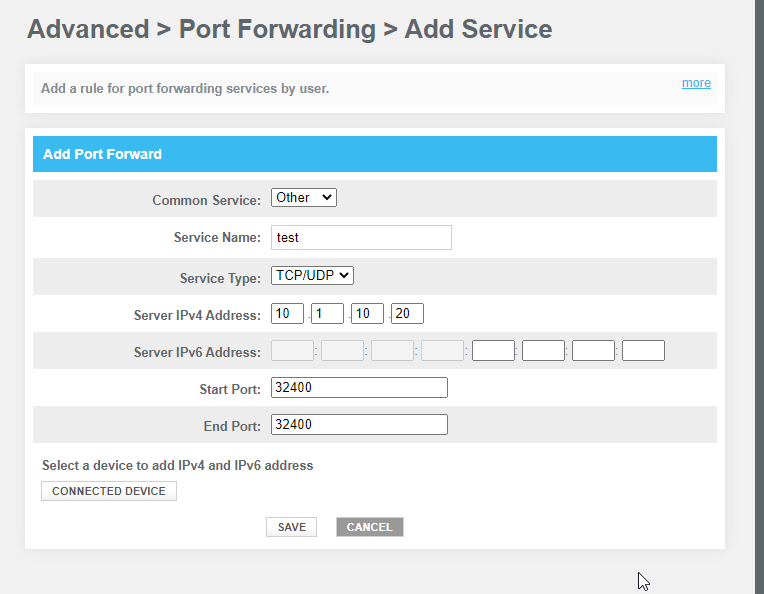Select second IPv4 octet field containing 1
This screenshot has height=594, width=764.
pos(327,313)
